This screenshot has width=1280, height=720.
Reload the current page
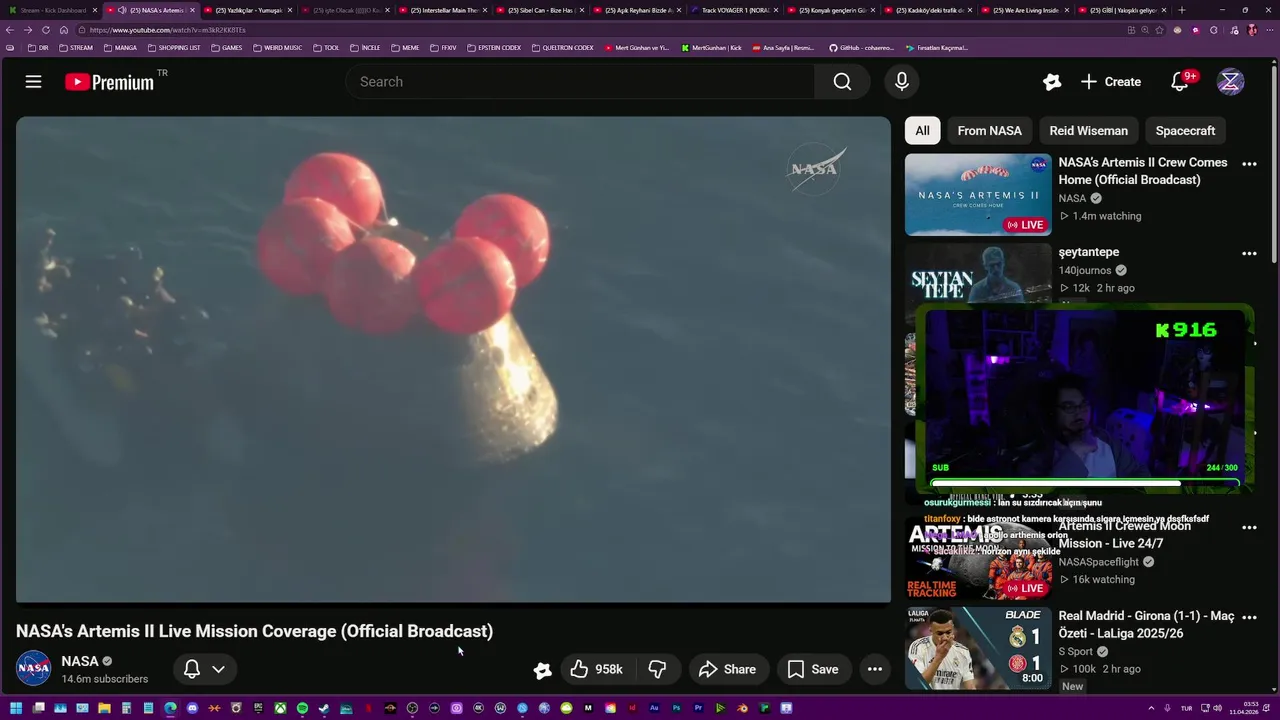pos(45,30)
